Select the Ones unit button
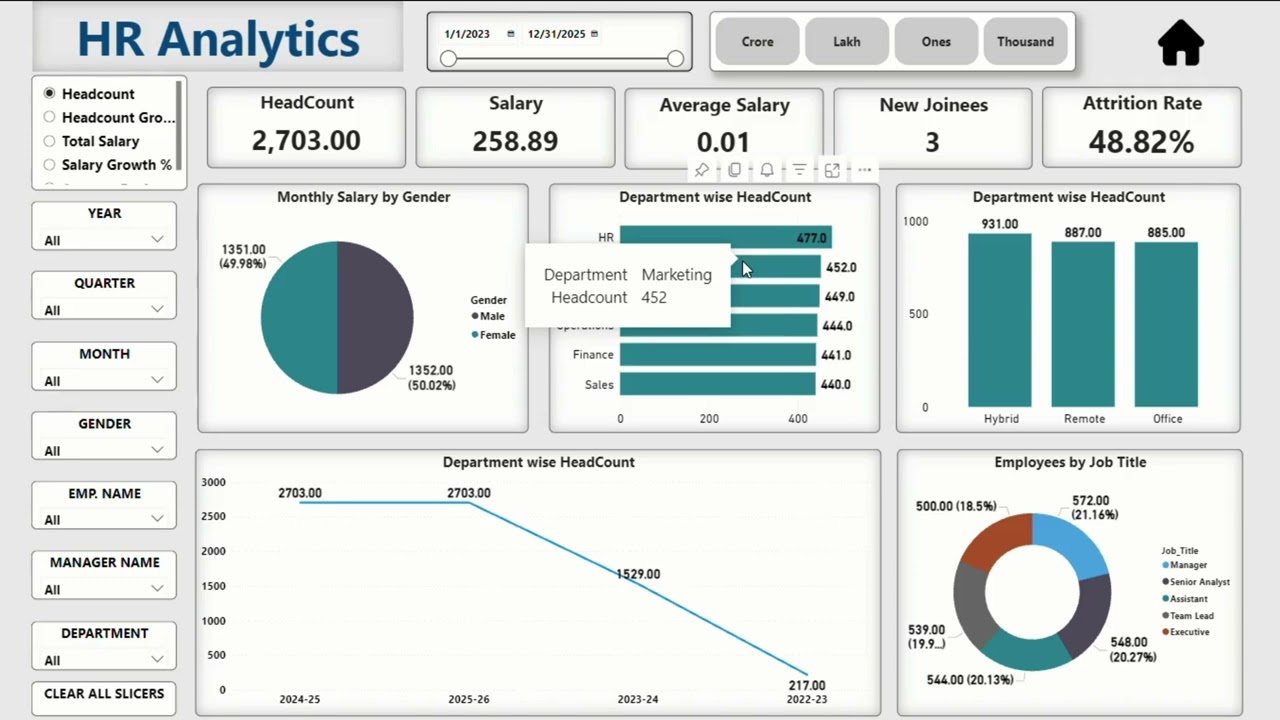 coord(936,42)
